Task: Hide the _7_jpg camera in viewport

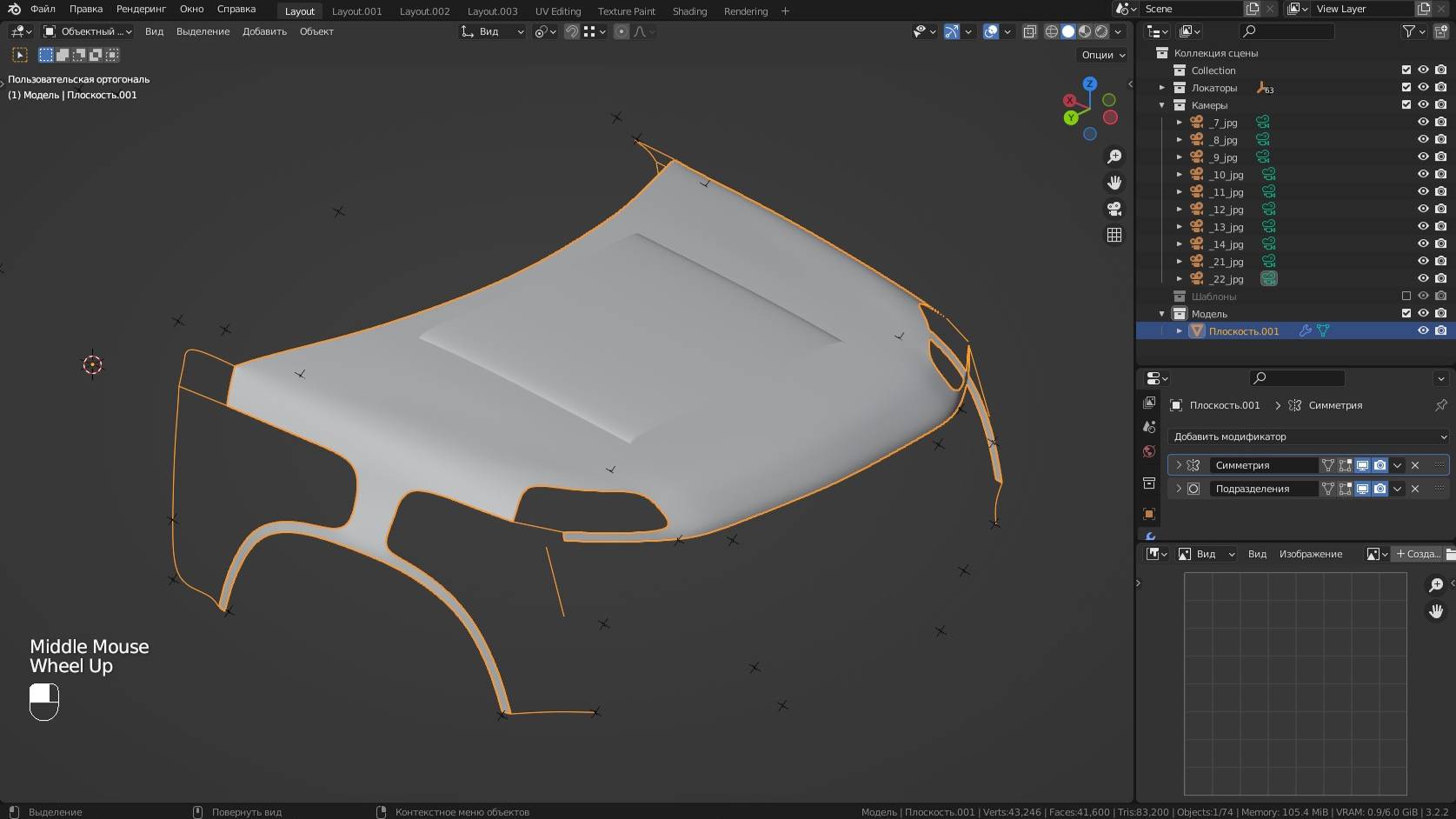Action: pyautogui.click(x=1423, y=123)
